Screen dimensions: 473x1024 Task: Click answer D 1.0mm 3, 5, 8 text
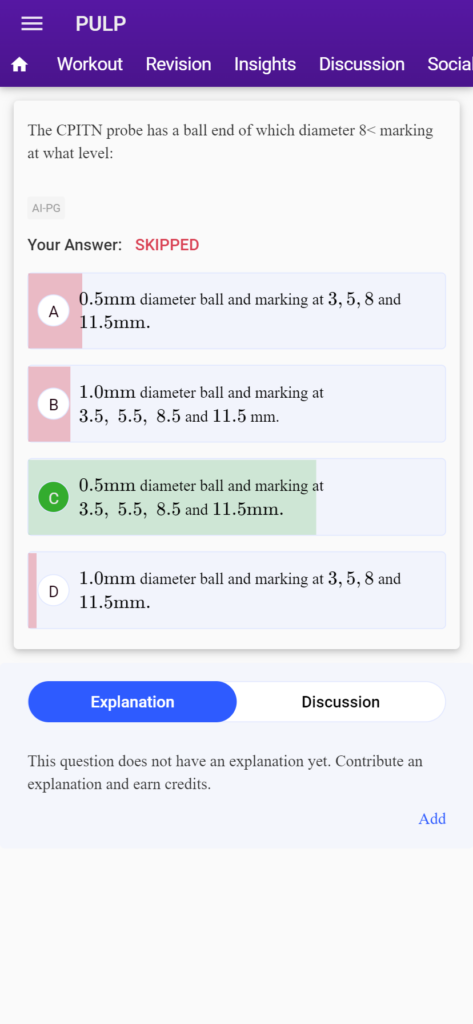[240, 591]
